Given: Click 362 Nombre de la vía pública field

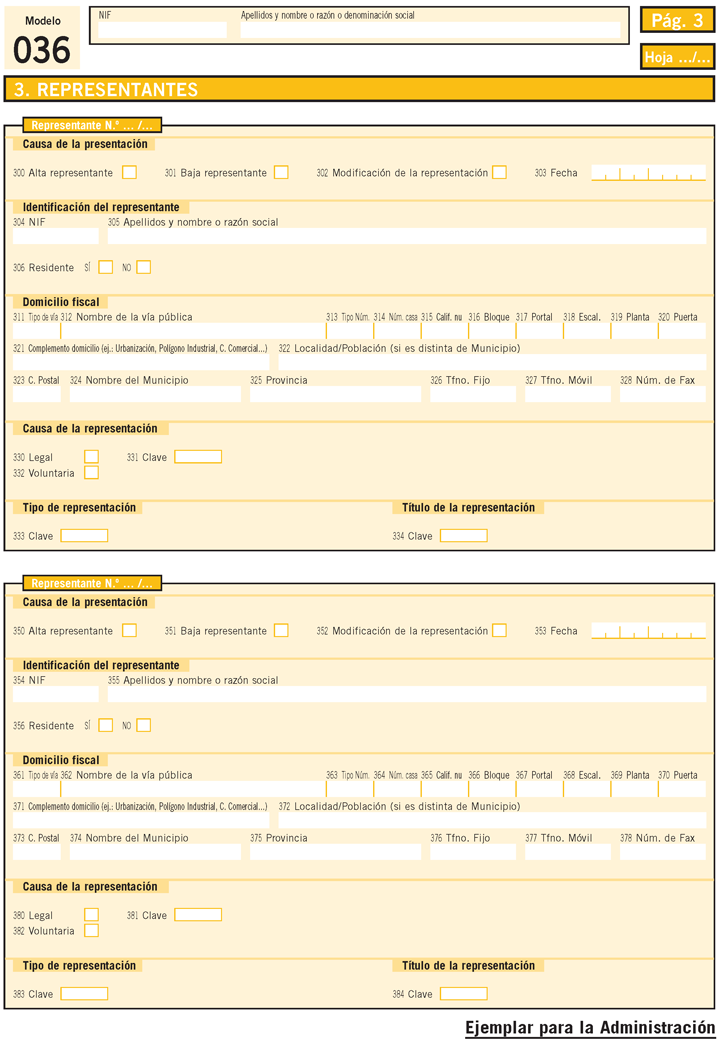Looking at the screenshot, I should [193, 789].
